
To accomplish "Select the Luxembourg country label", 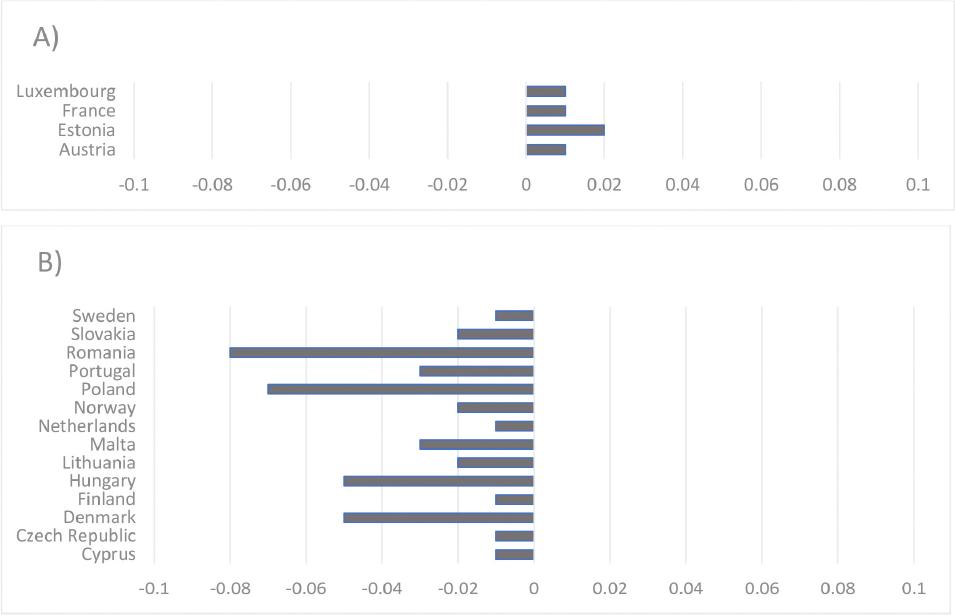I will (66, 92).
